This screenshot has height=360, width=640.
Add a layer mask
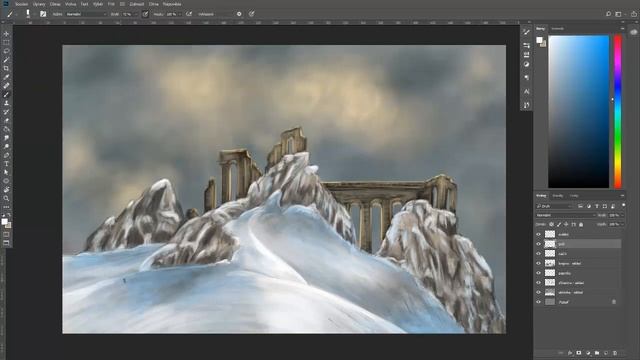pyautogui.click(x=579, y=353)
